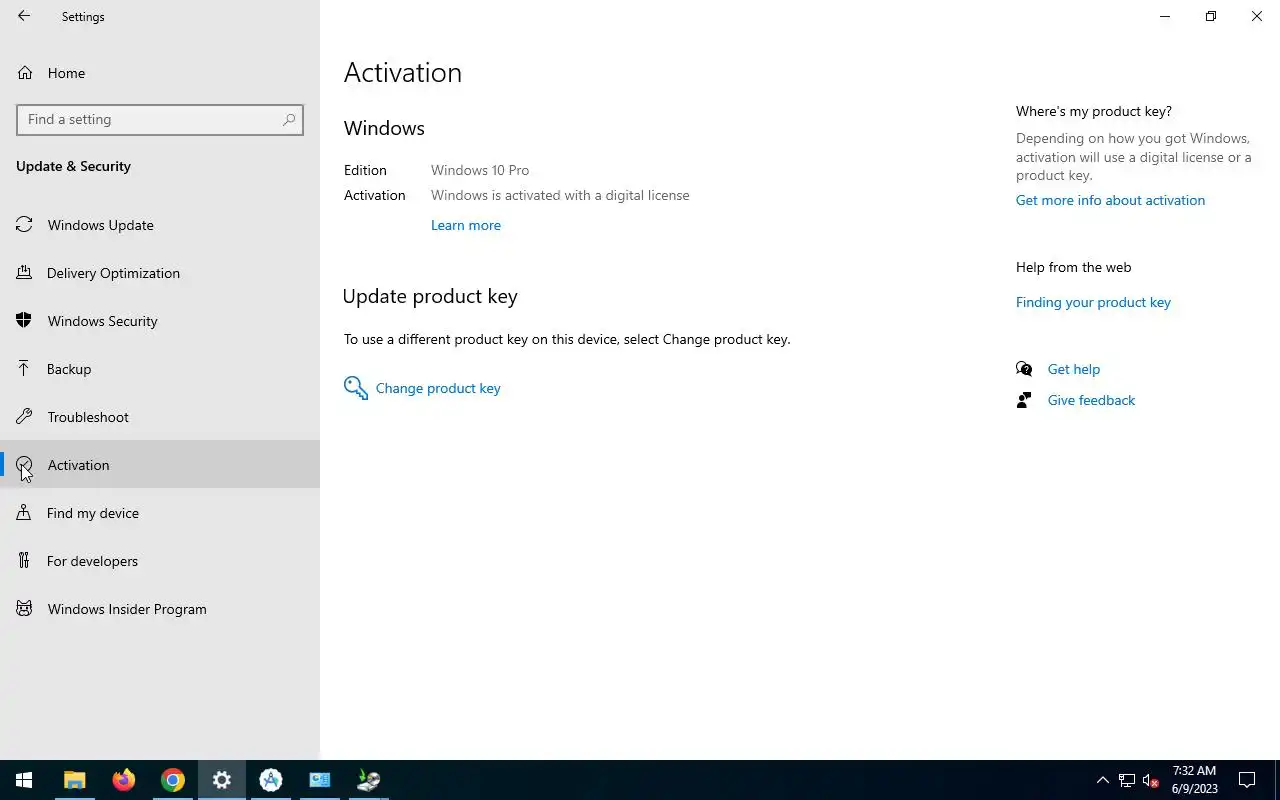Open Finding your product key link
1280x800 pixels.
coord(1093,302)
